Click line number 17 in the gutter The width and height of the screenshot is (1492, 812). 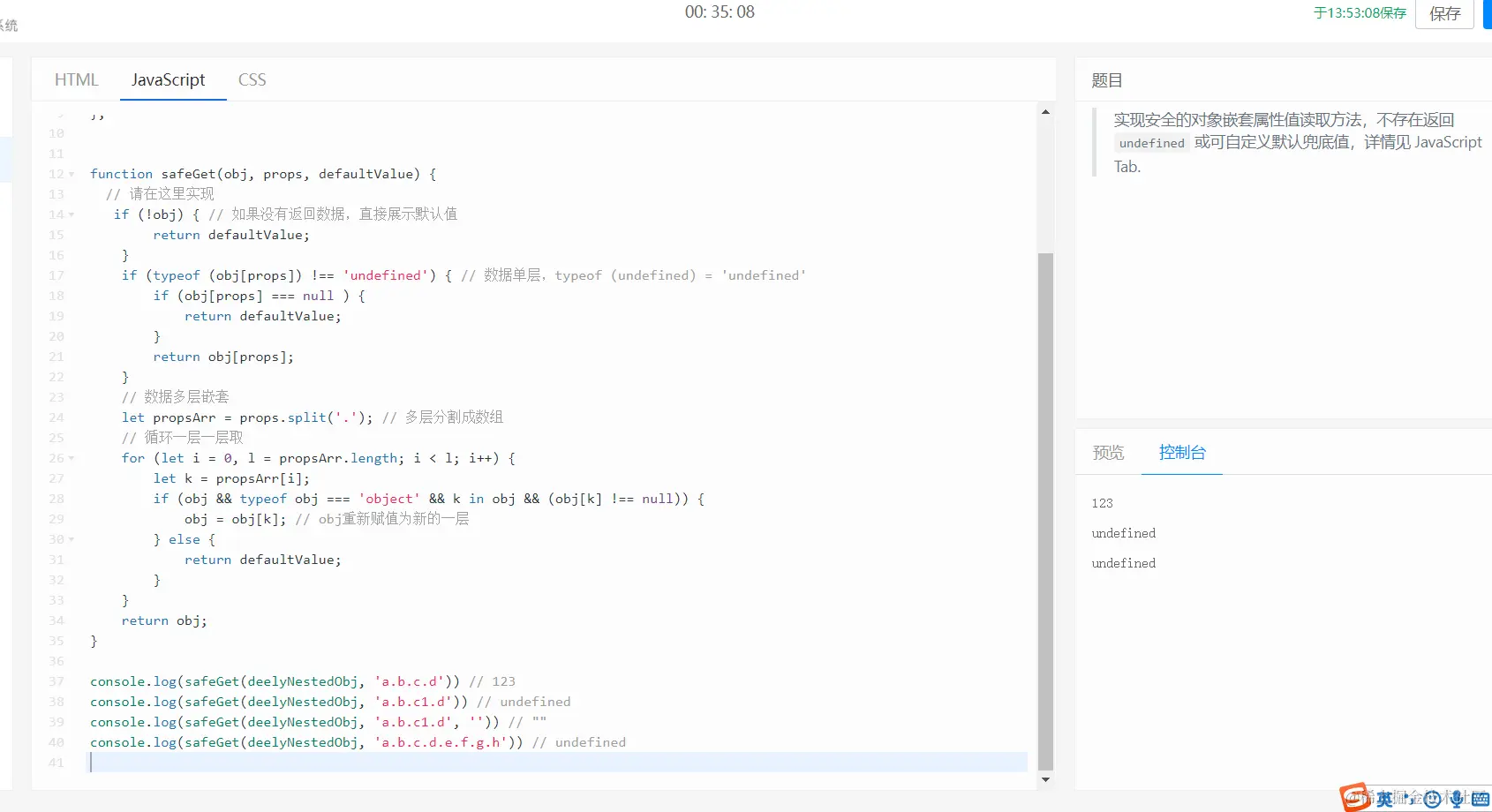pos(57,275)
